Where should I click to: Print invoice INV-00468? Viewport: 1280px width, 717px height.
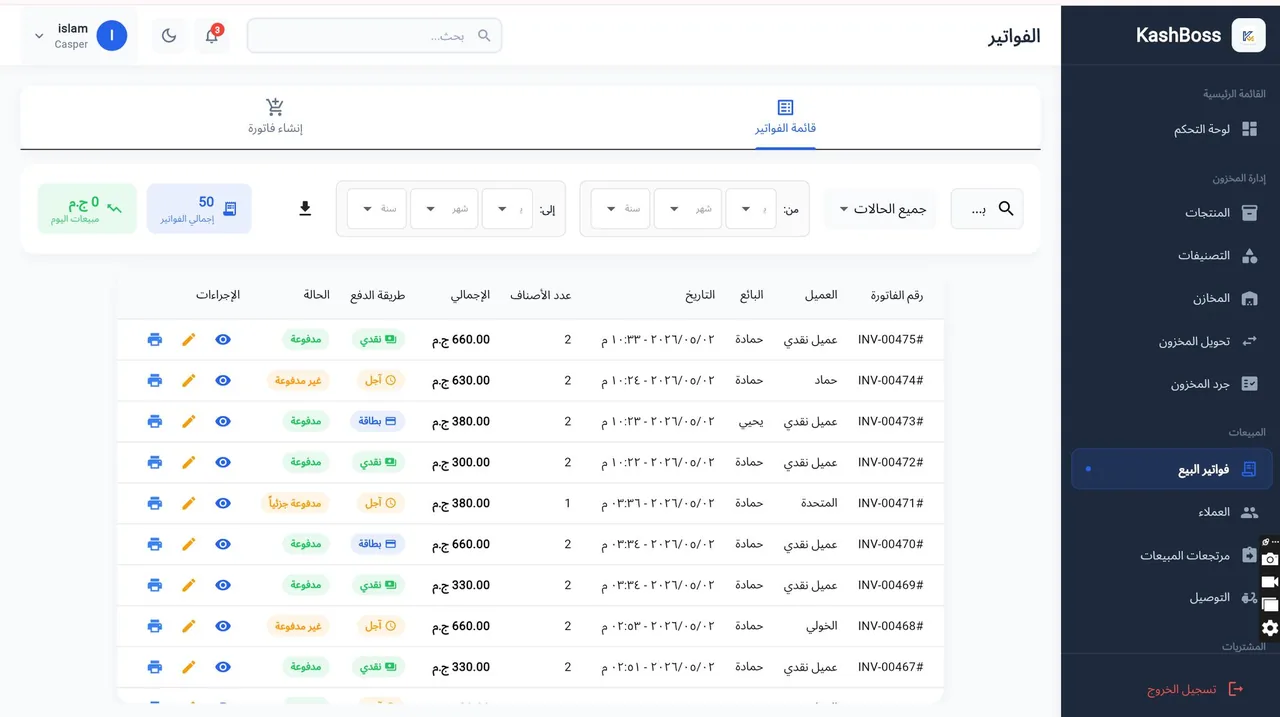[x=154, y=626]
